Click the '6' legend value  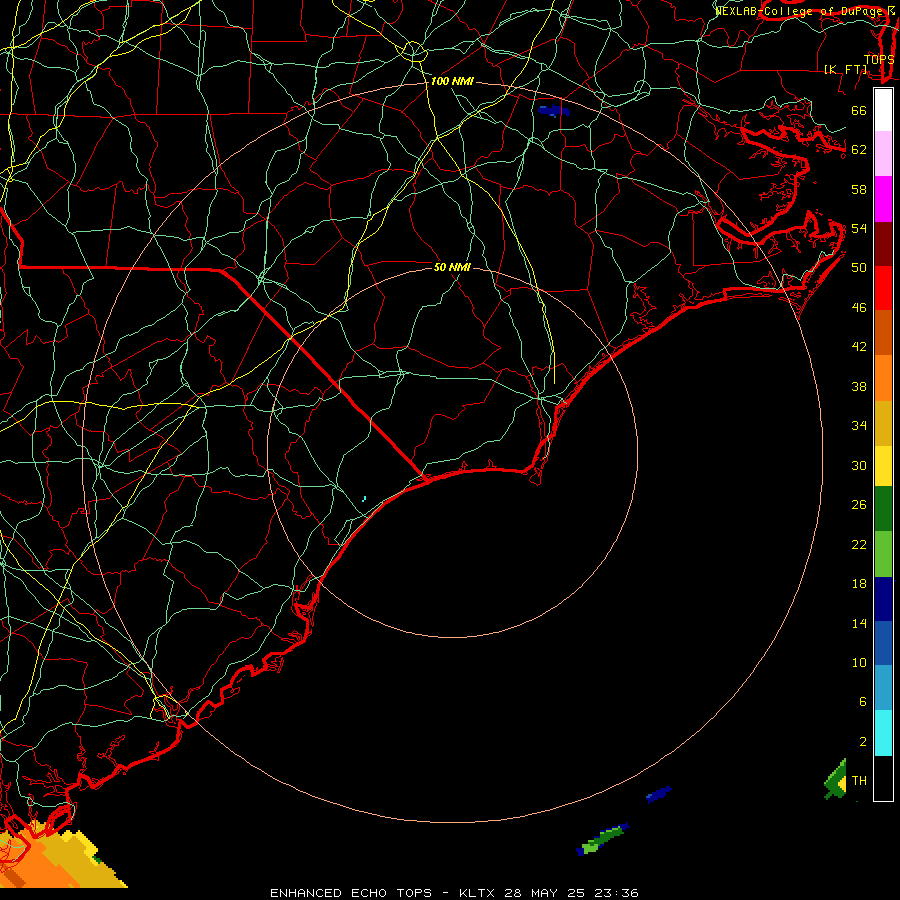[862, 701]
